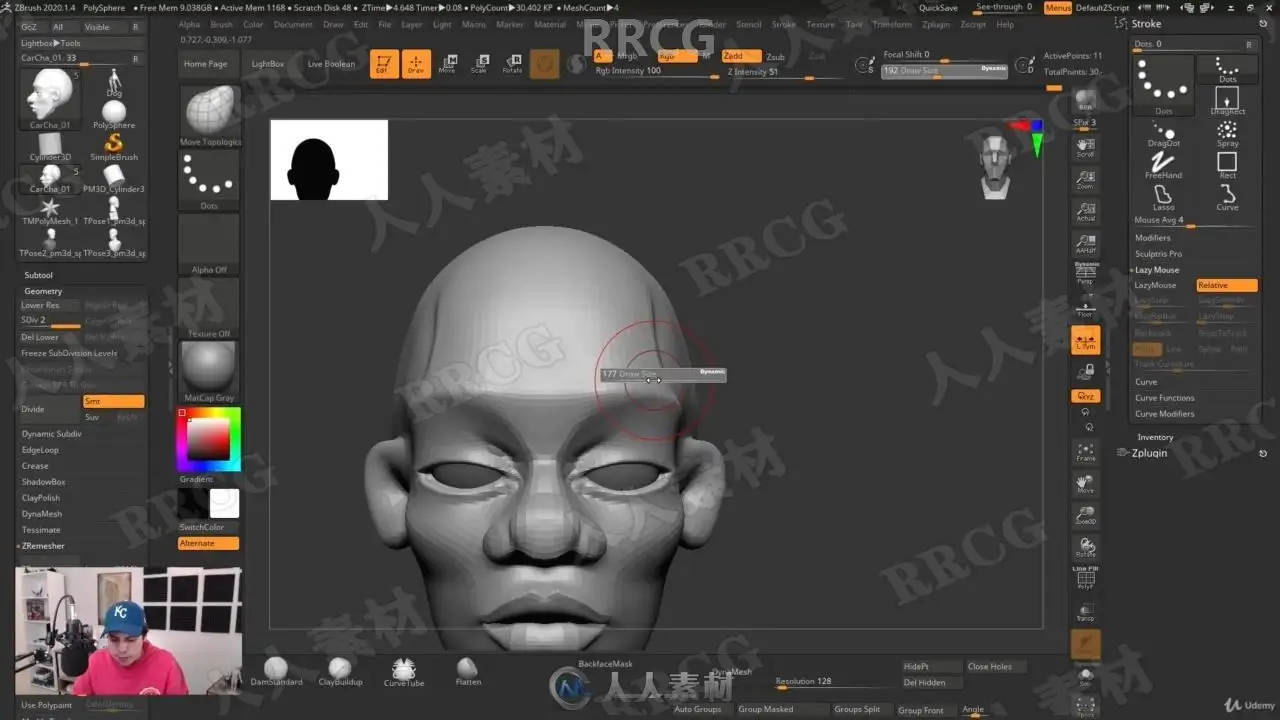Click the QuickSave button
Screen dimensions: 1280x720
pos(938,8)
